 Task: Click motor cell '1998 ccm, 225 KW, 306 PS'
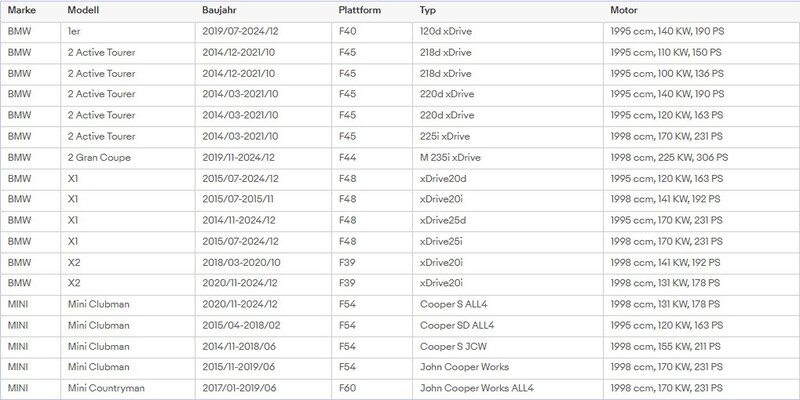tap(669, 158)
